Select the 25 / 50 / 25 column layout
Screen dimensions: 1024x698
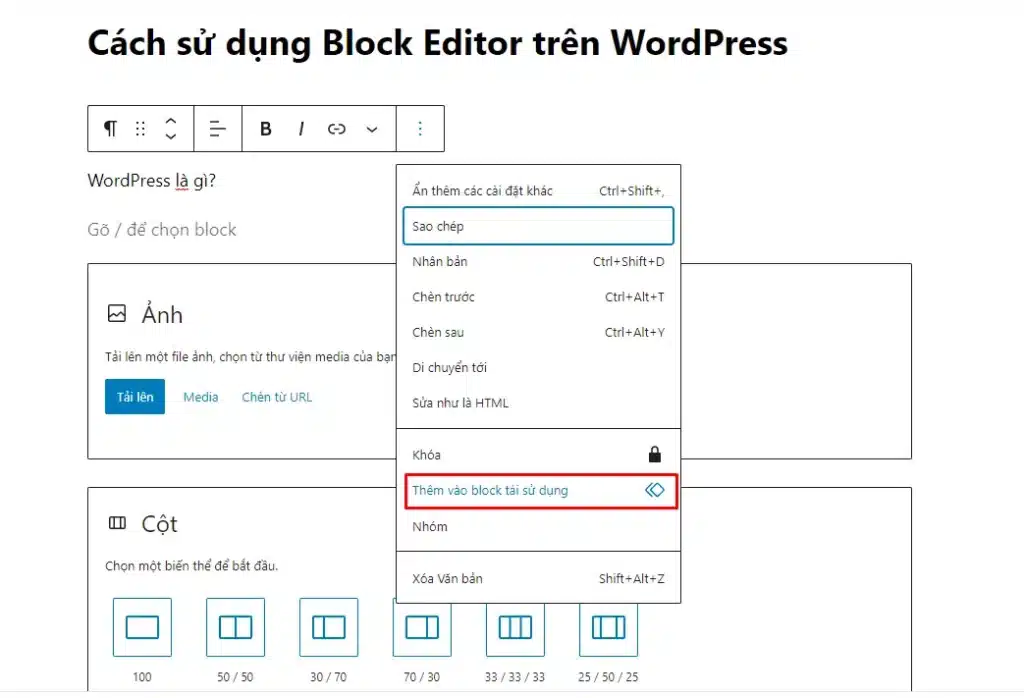click(x=608, y=627)
